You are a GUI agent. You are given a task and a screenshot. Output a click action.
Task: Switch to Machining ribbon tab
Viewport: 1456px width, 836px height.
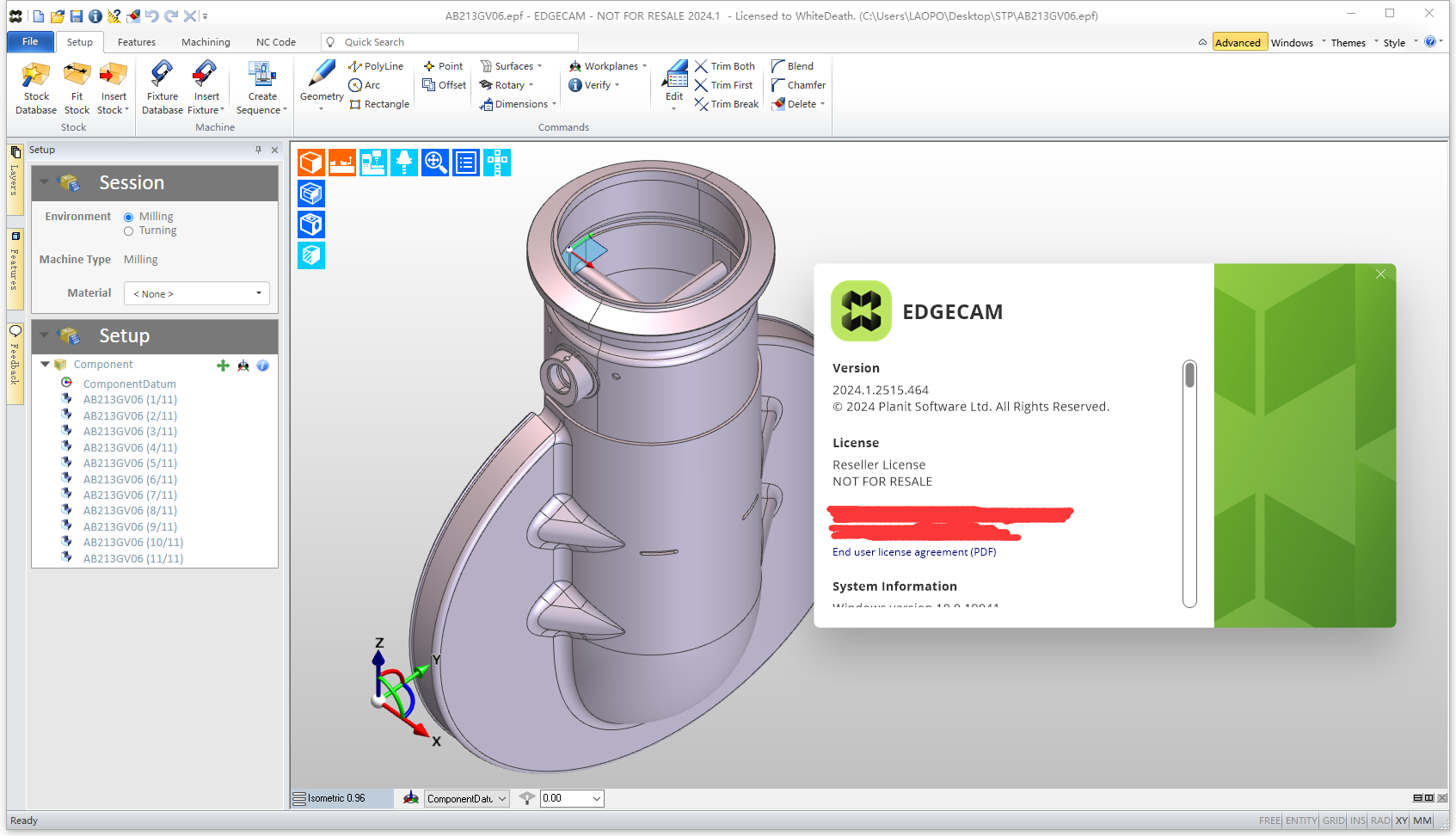pos(206,42)
